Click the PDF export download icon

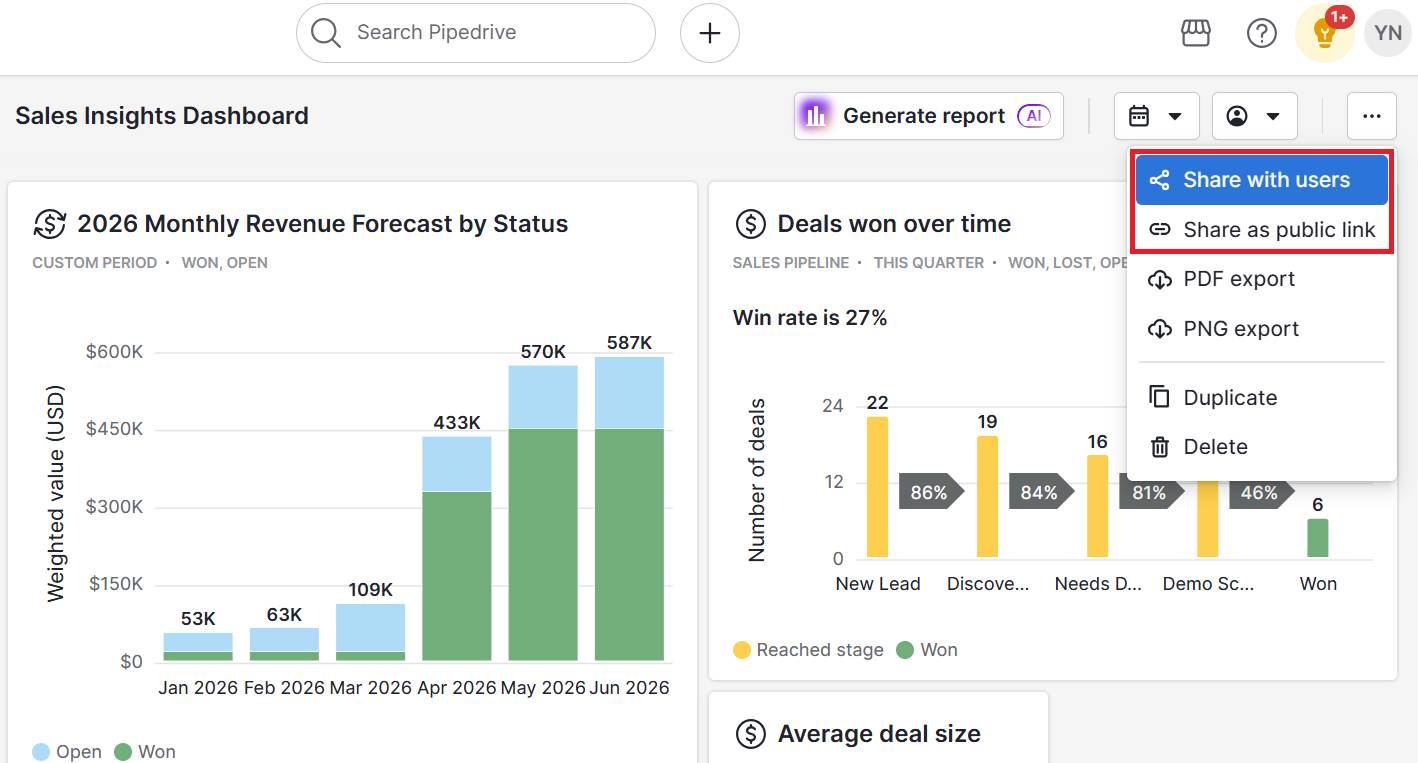[1159, 279]
